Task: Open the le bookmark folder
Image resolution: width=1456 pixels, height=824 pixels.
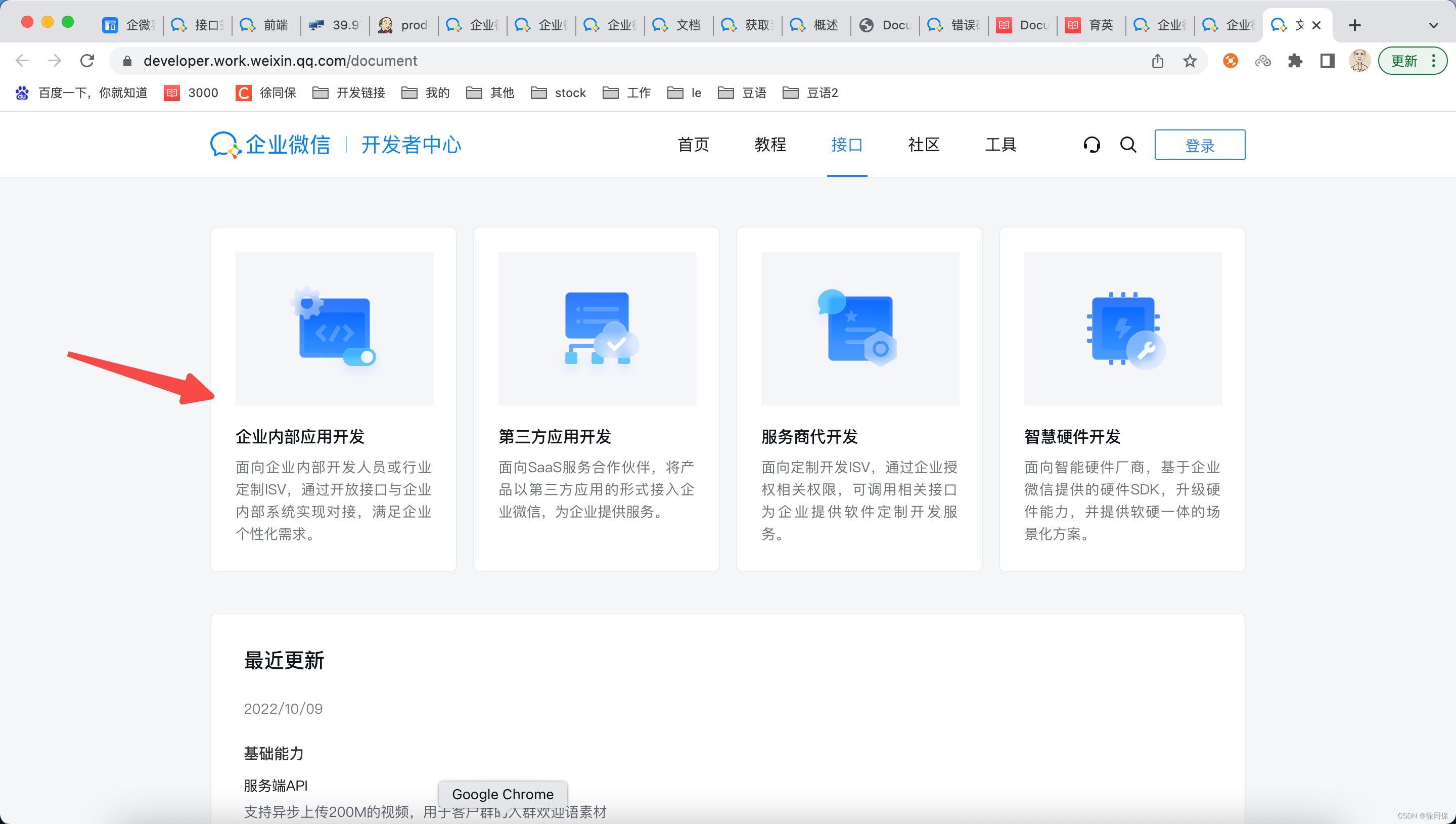Action: click(684, 93)
